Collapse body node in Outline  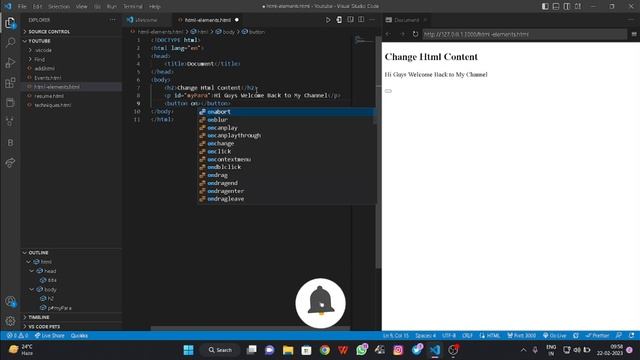(x=32, y=289)
